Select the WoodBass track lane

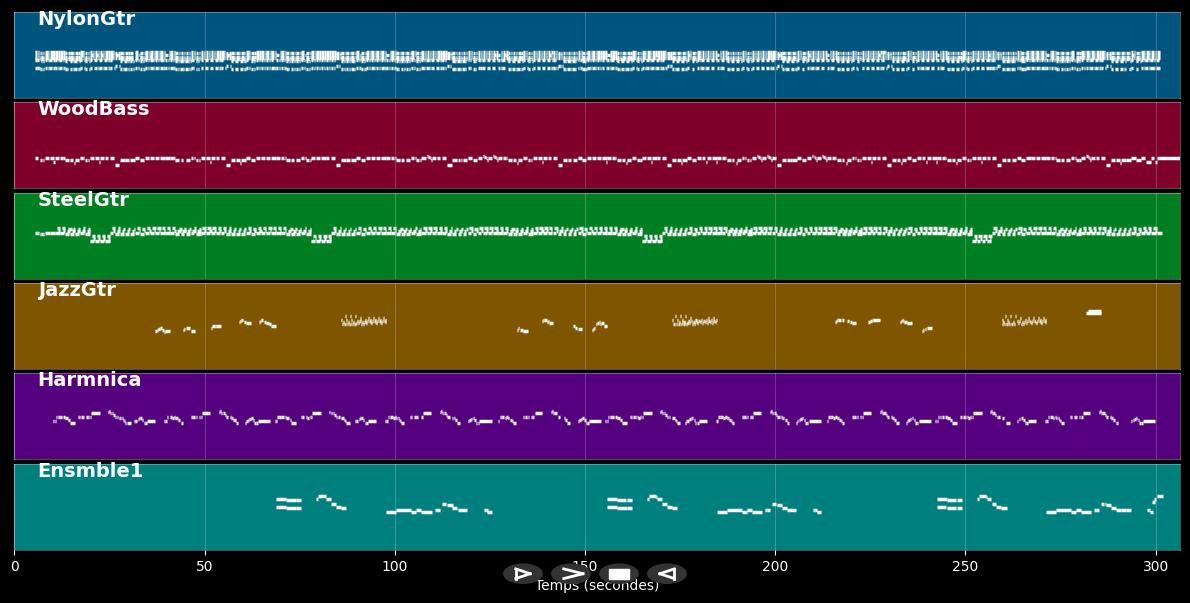pyautogui.click(x=595, y=145)
